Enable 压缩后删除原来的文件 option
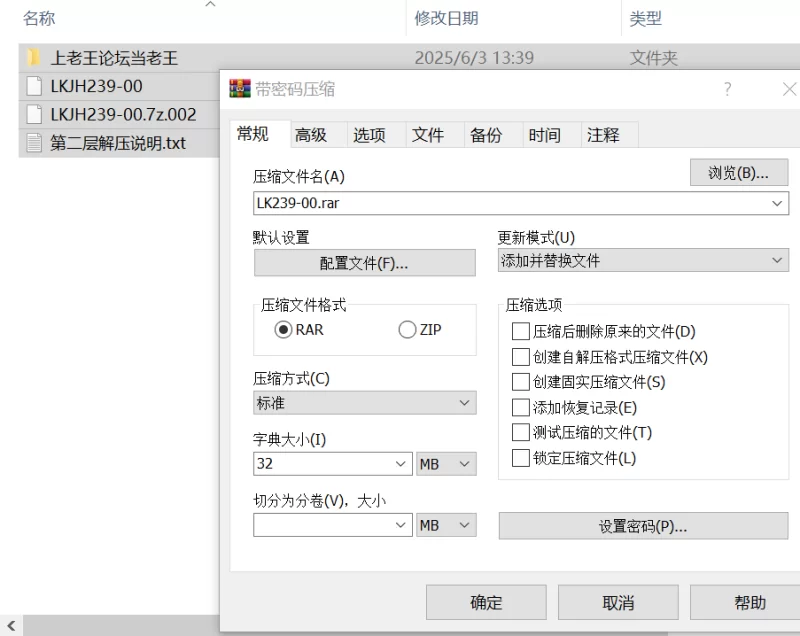The width and height of the screenshot is (800, 636). click(520, 332)
